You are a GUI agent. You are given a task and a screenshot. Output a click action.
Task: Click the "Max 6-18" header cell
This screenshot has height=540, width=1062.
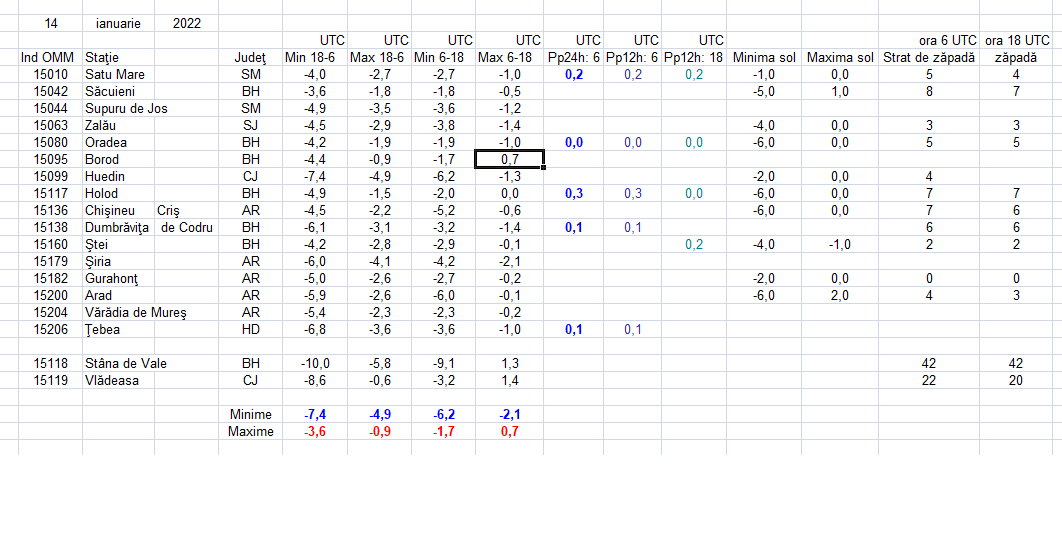click(x=505, y=58)
